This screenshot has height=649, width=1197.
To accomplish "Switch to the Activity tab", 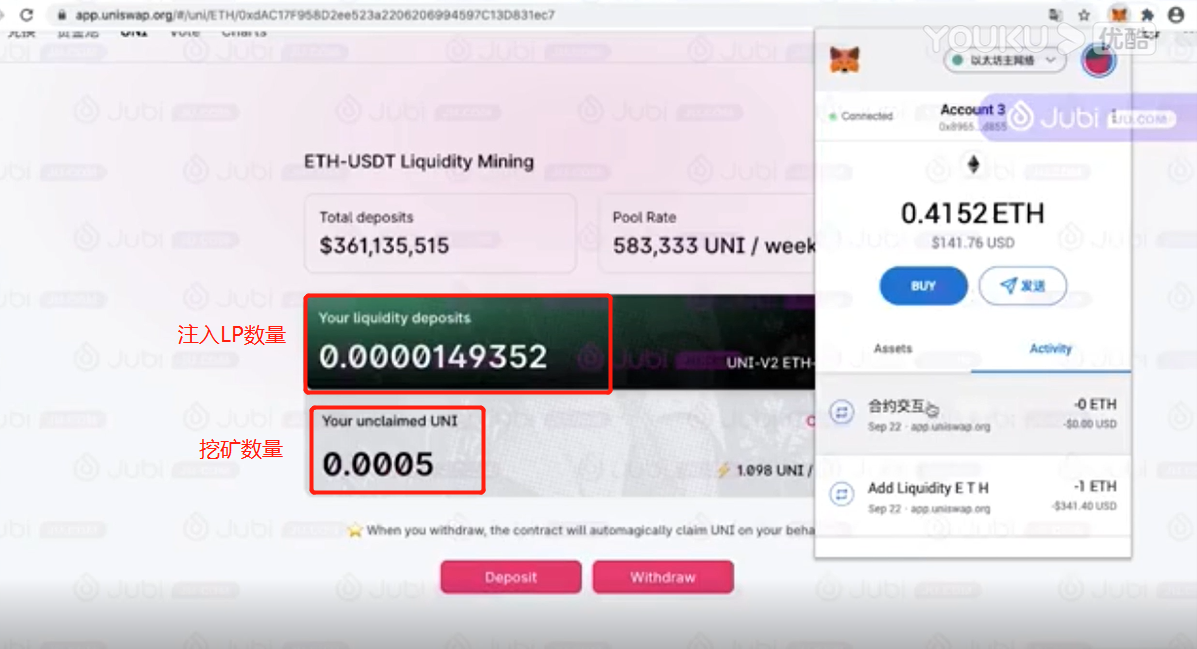I will 1050,348.
